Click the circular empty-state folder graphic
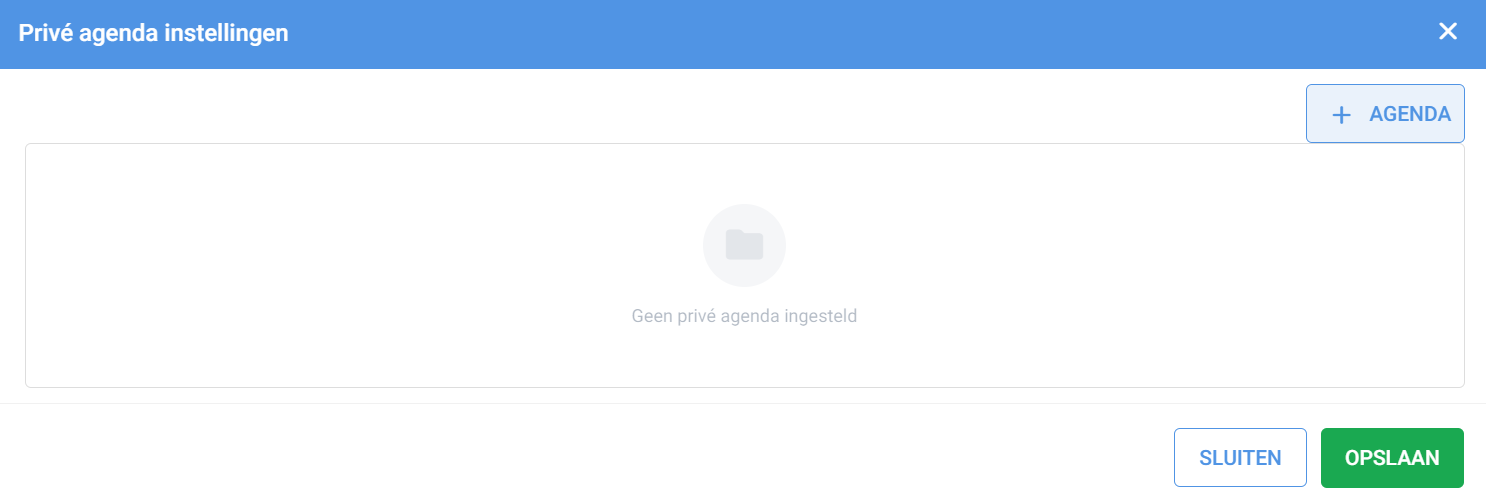 point(744,245)
